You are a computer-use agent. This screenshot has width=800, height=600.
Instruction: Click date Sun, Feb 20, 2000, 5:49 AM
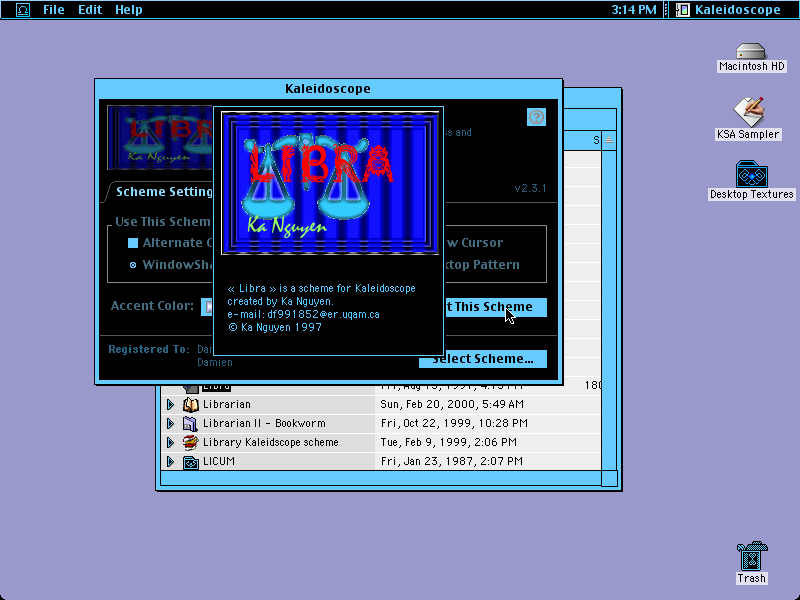tap(452, 404)
